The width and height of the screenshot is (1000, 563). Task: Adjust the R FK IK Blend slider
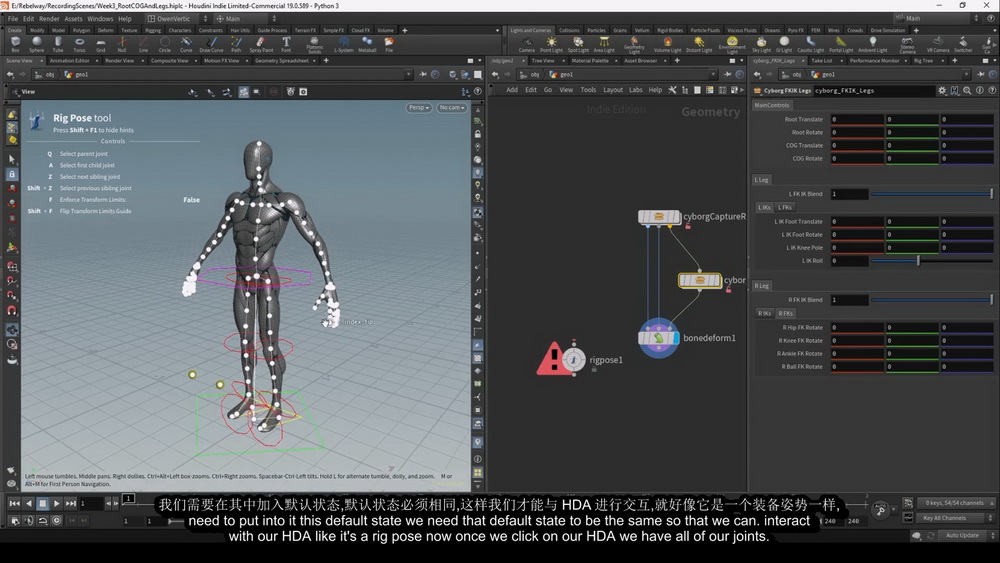[x=932, y=300]
